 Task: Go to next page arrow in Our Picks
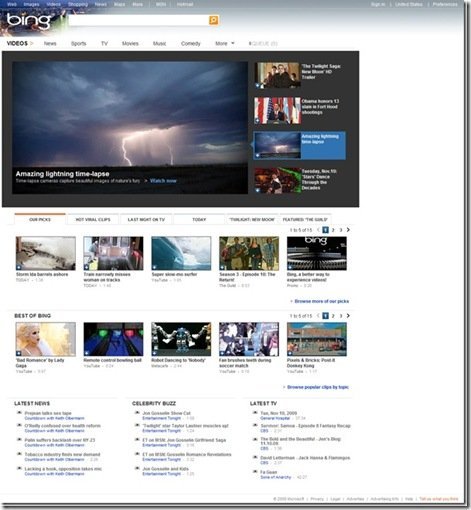pyautogui.click(x=348, y=230)
